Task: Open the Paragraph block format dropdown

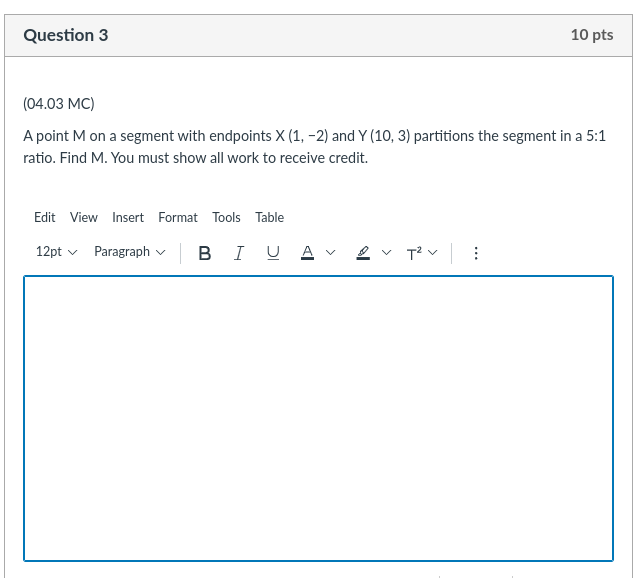Action: tap(130, 252)
